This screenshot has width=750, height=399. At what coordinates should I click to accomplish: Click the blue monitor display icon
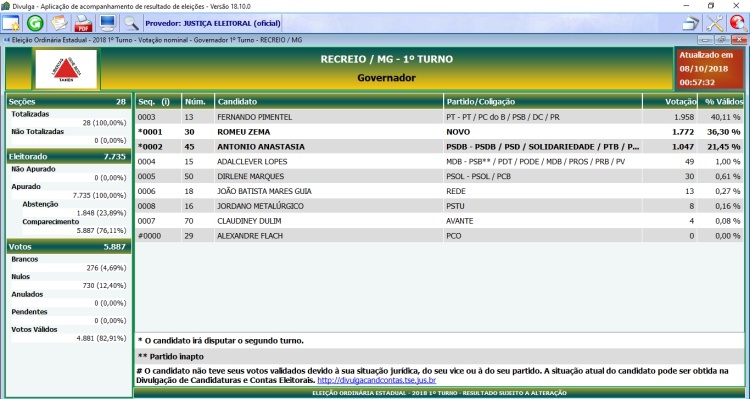coord(107,23)
